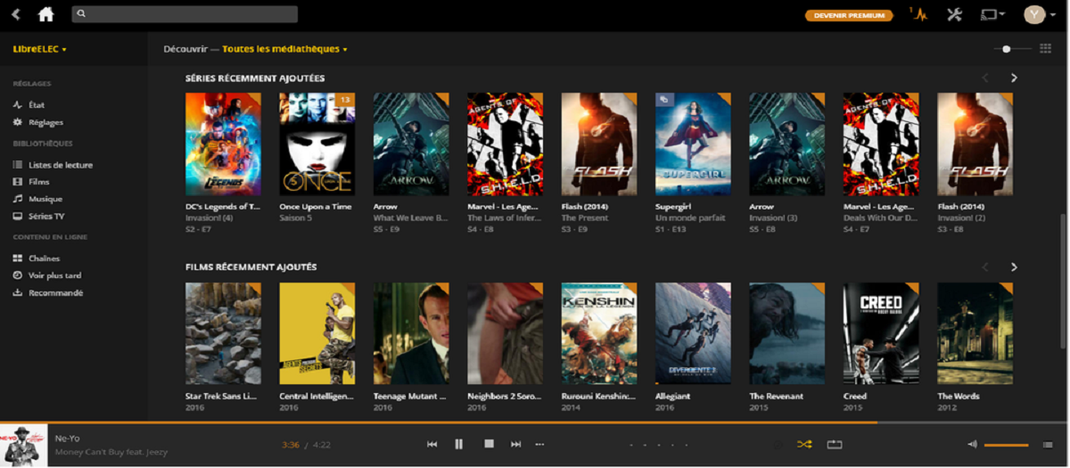
Task: Open the play queue list icon
Action: pyautogui.click(x=1047, y=444)
